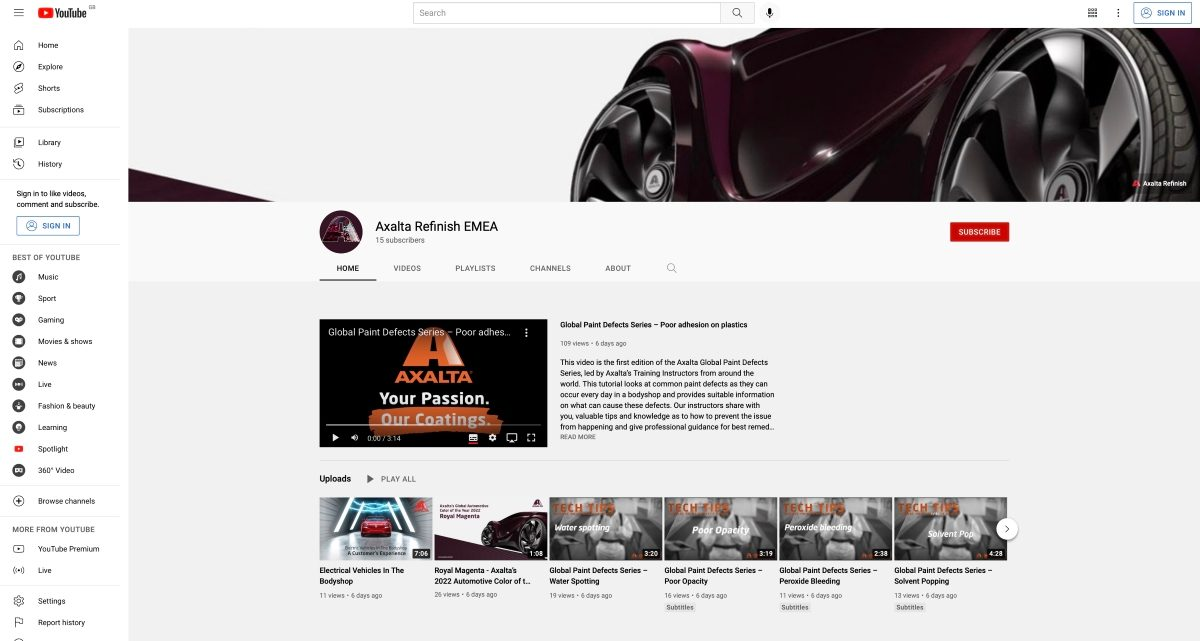Image resolution: width=1200 pixels, height=641 pixels.
Task: Switch to CHANNELS channel tab
Action: click(550, 268)
